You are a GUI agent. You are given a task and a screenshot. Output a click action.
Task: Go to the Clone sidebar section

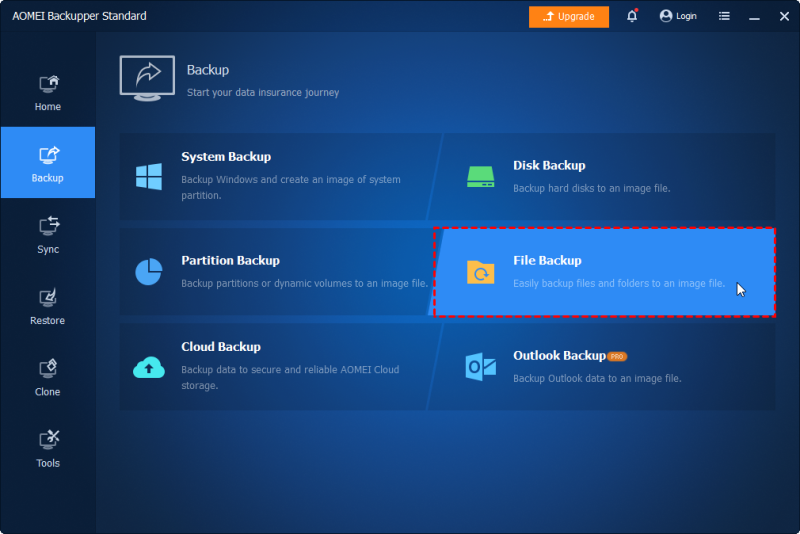[47, 377]
